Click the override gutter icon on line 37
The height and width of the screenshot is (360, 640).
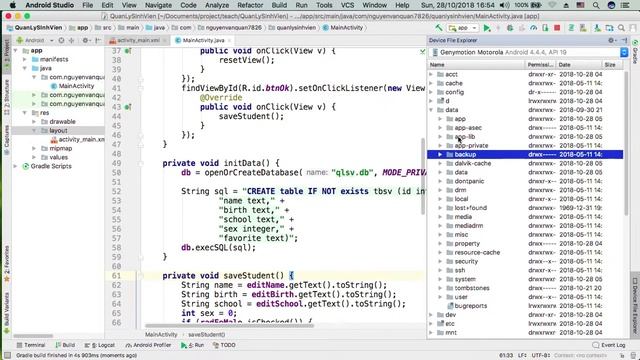click(x=128, y=51)
